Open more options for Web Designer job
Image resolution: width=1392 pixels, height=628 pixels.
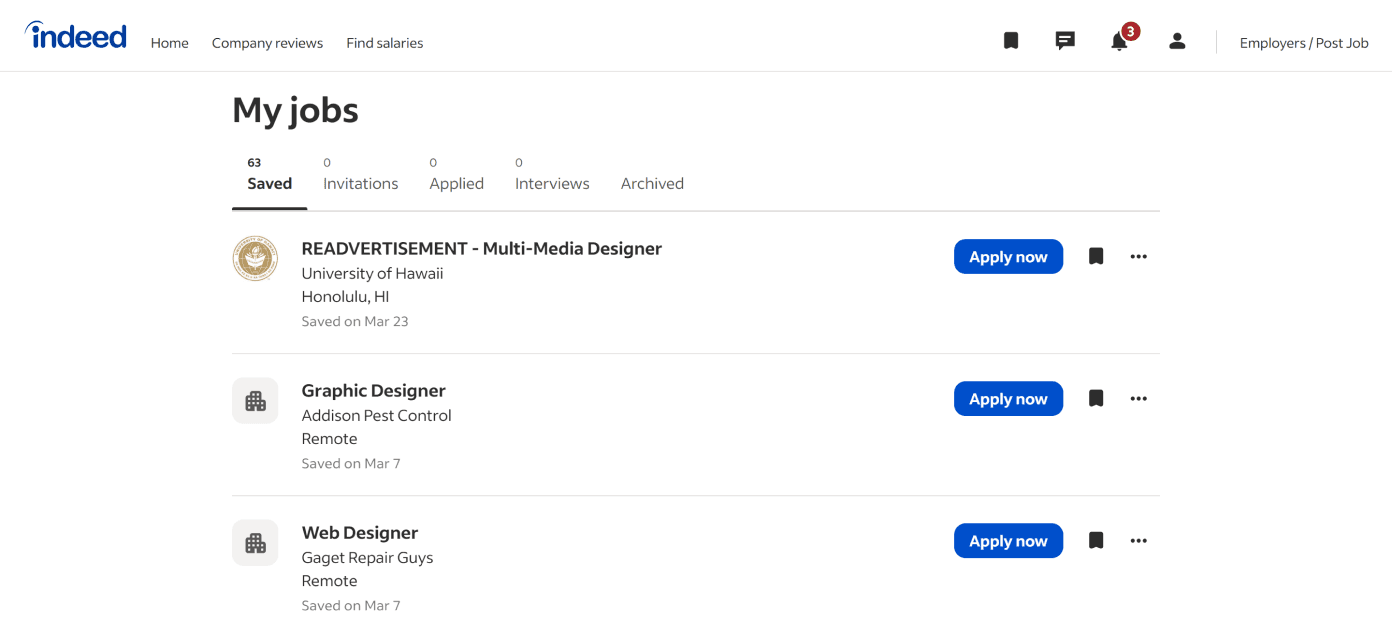1138,540
